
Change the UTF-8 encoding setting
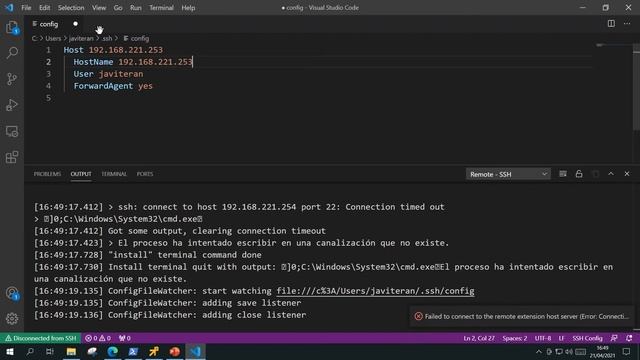[542, 338]
